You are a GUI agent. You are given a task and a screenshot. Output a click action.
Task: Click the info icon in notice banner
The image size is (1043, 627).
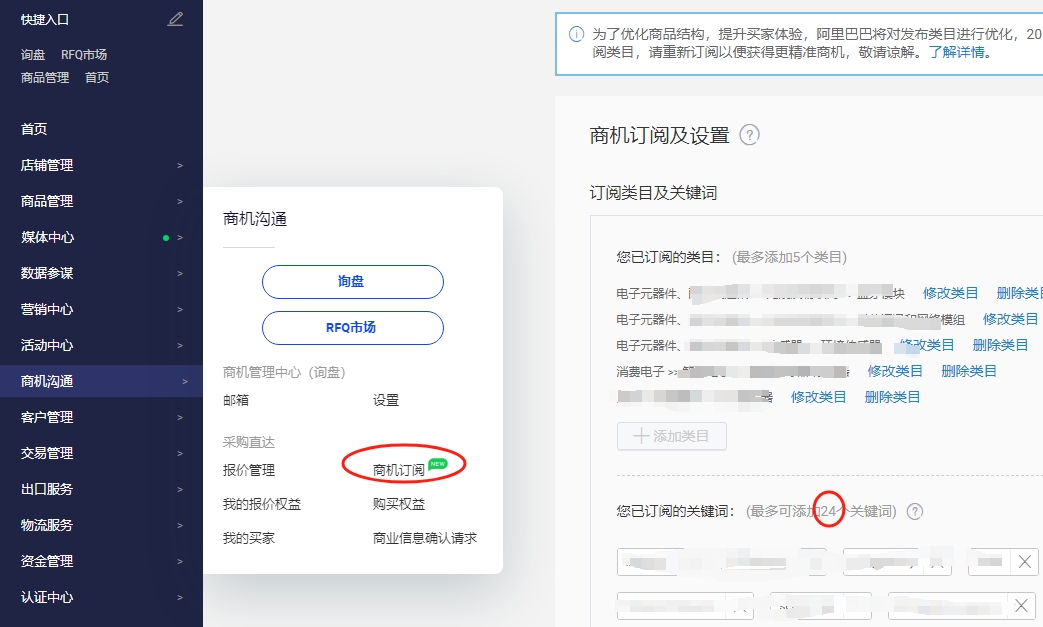[x=576, y=34]
